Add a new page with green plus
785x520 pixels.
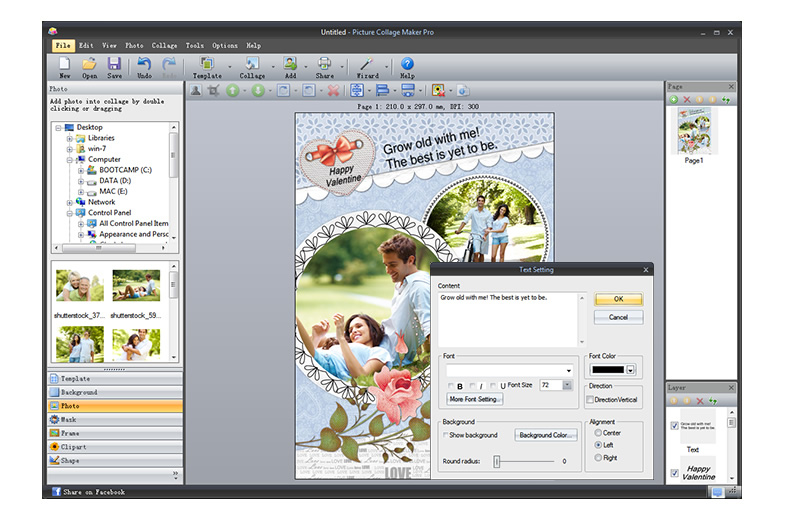pos(674,100)
